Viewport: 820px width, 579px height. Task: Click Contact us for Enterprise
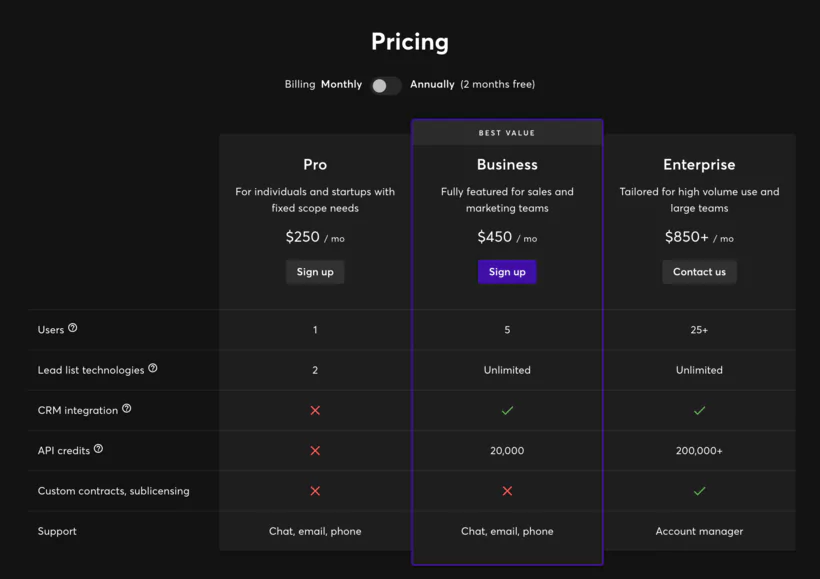pos(699,271)
